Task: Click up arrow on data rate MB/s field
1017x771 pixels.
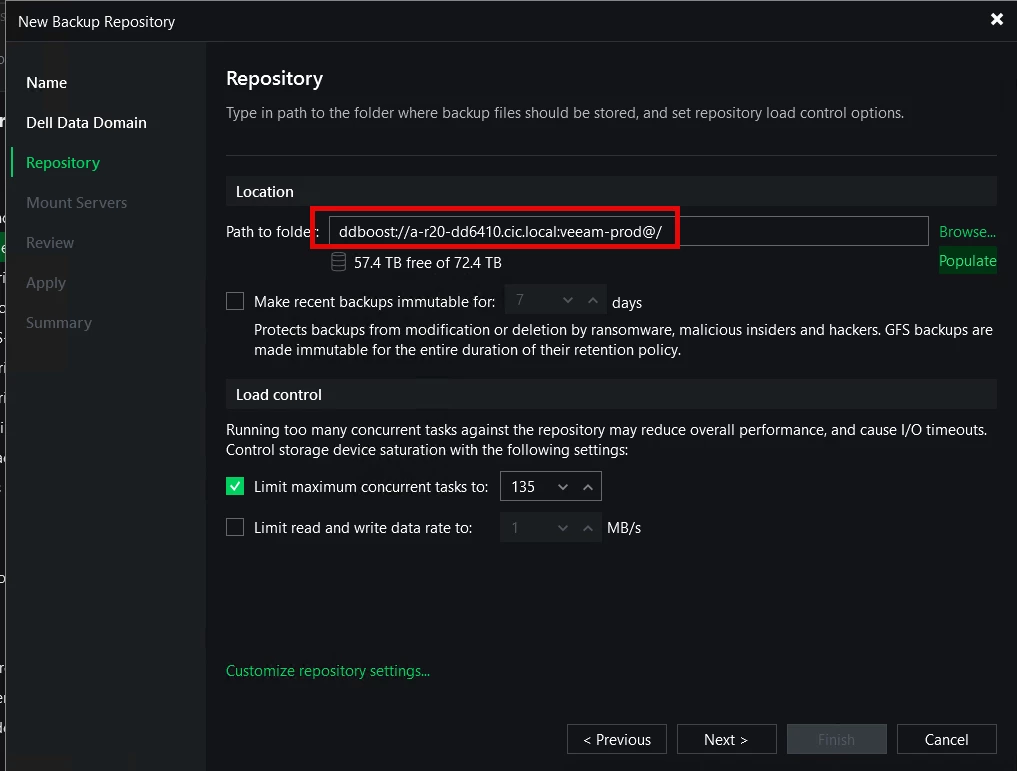Action: (x=588, y=527)
